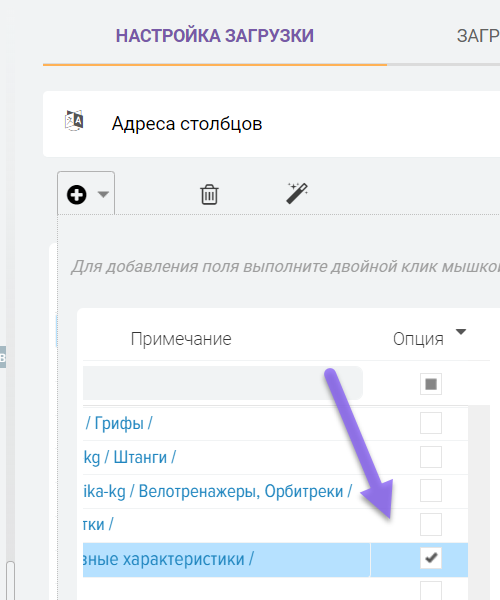Check the option box for Штанги row

pyautogui.click(x=431, y=457)
